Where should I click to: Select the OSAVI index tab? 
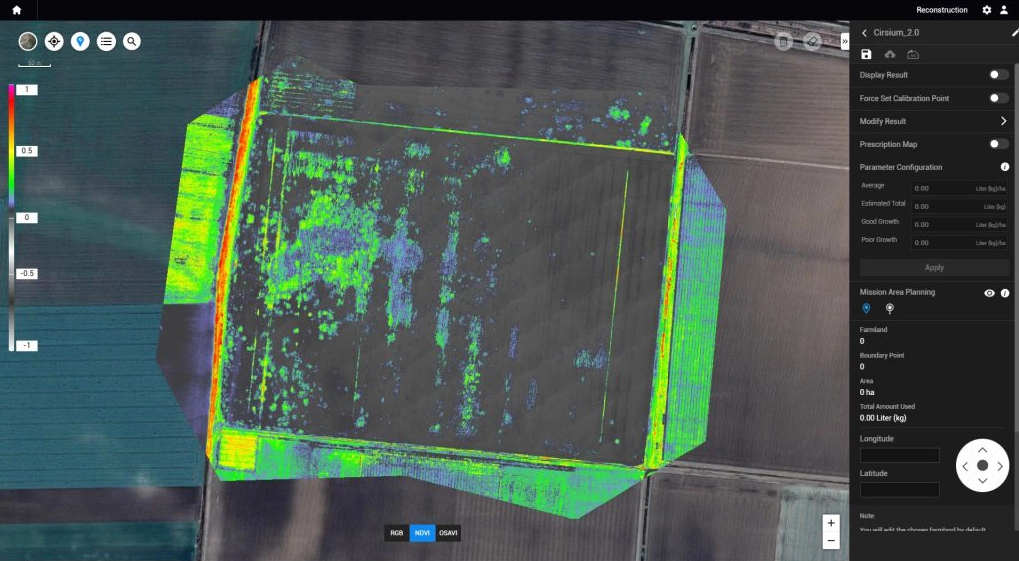pos(448,533)
